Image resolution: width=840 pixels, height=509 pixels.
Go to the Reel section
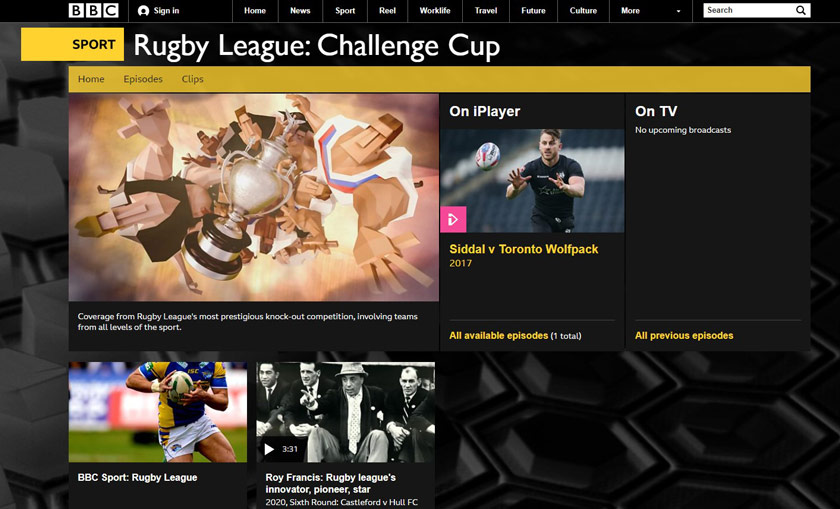[x=387, y=11]
